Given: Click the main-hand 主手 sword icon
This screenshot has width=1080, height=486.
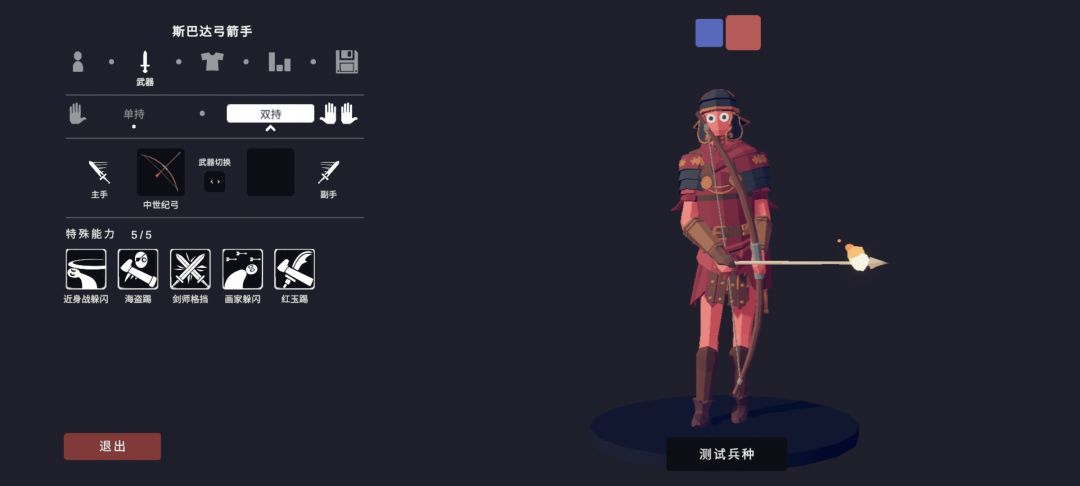Looking at the screenshot, I should 99,172.
